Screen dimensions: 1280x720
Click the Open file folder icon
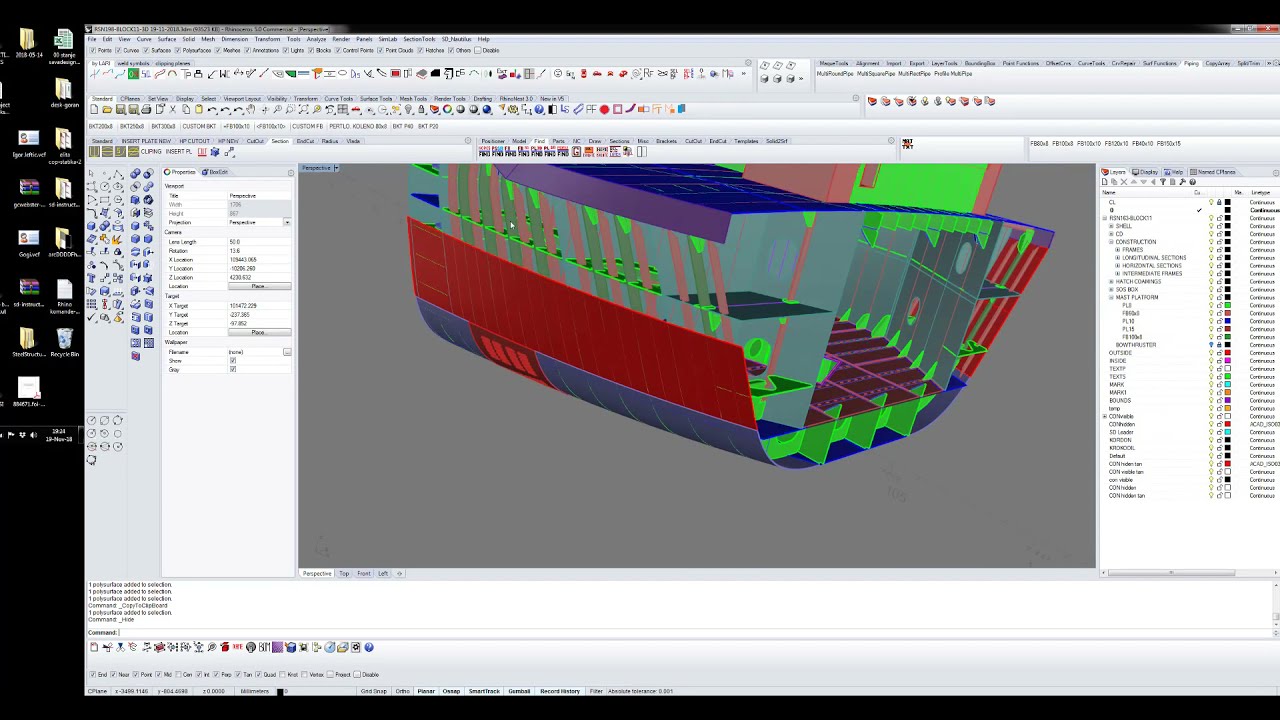107,109
